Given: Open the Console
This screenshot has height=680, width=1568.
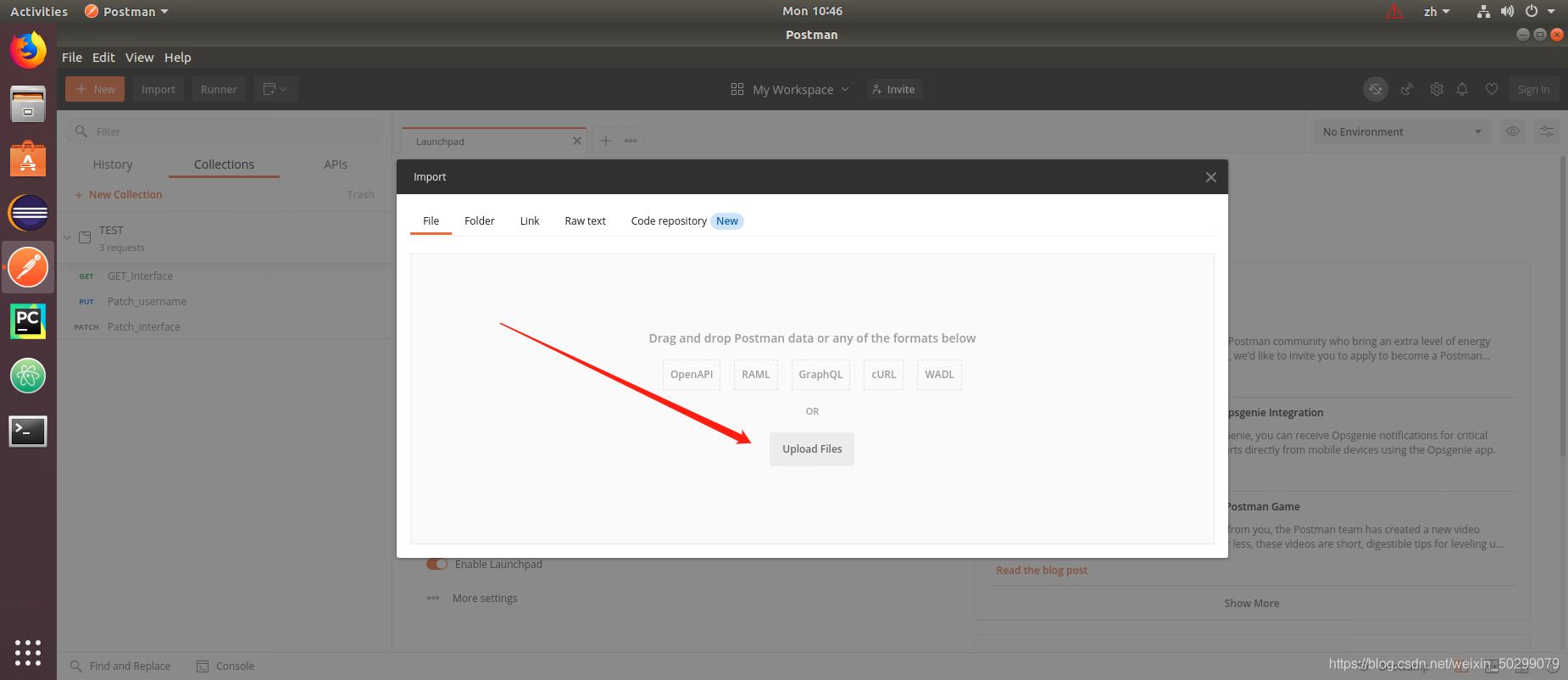Looking at the screenshot, I should click(x=225, y=666).
